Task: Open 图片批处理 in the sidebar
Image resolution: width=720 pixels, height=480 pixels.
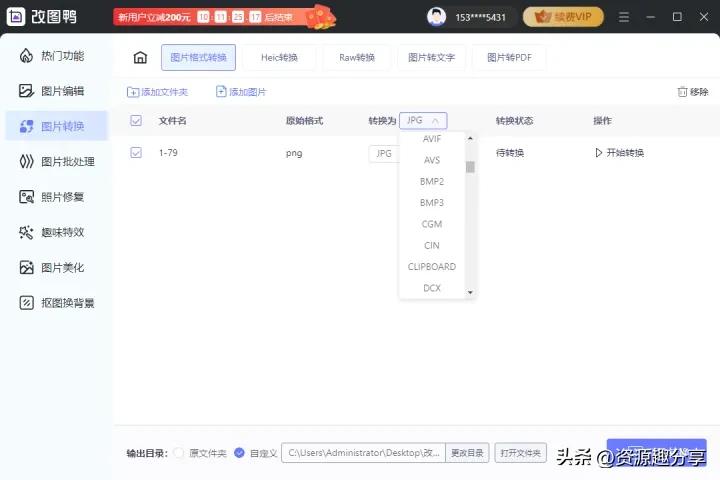Action: (57, 162)
